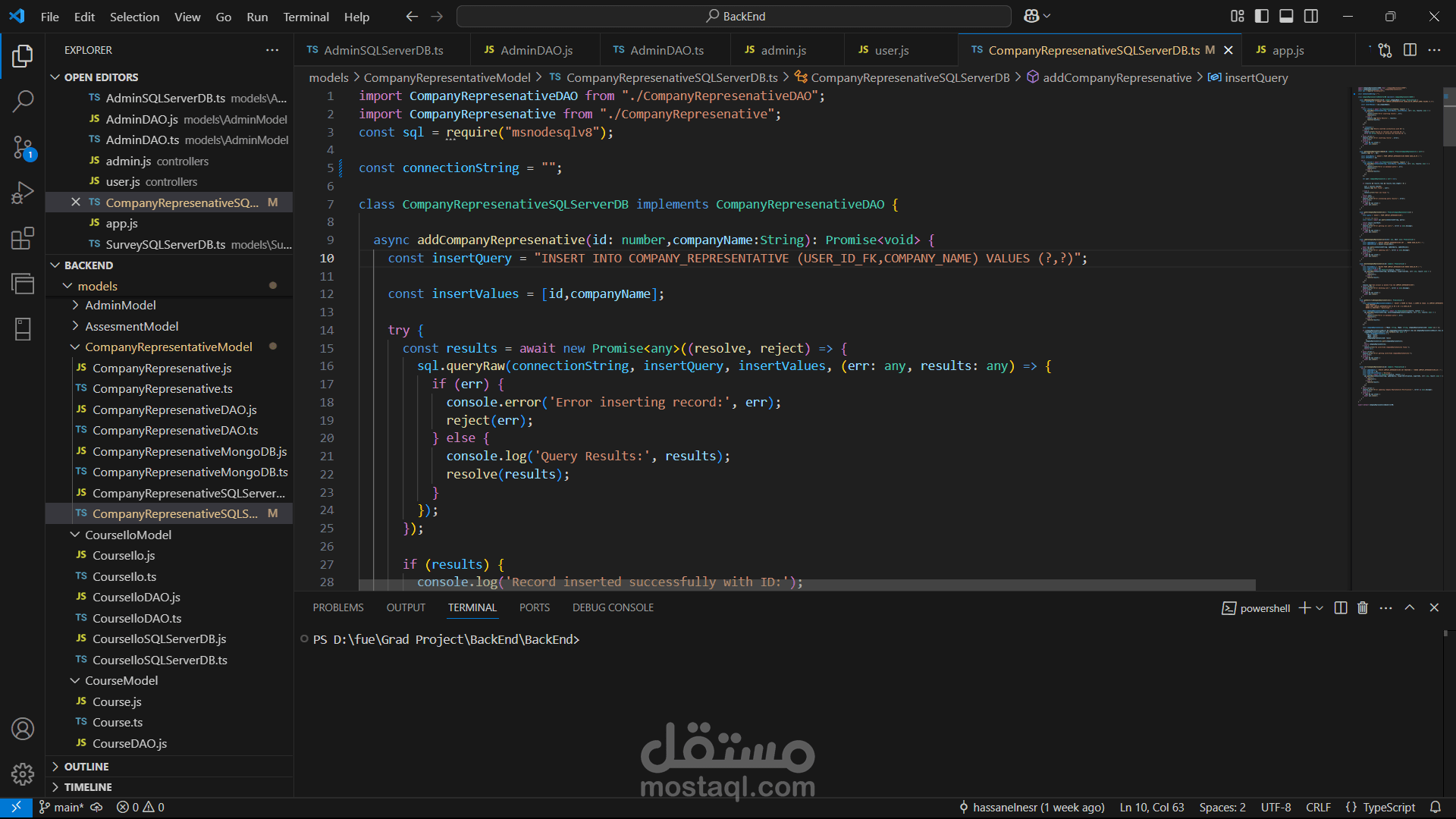
Task: Open the Search view icon
Action: (x=23, y=101)
